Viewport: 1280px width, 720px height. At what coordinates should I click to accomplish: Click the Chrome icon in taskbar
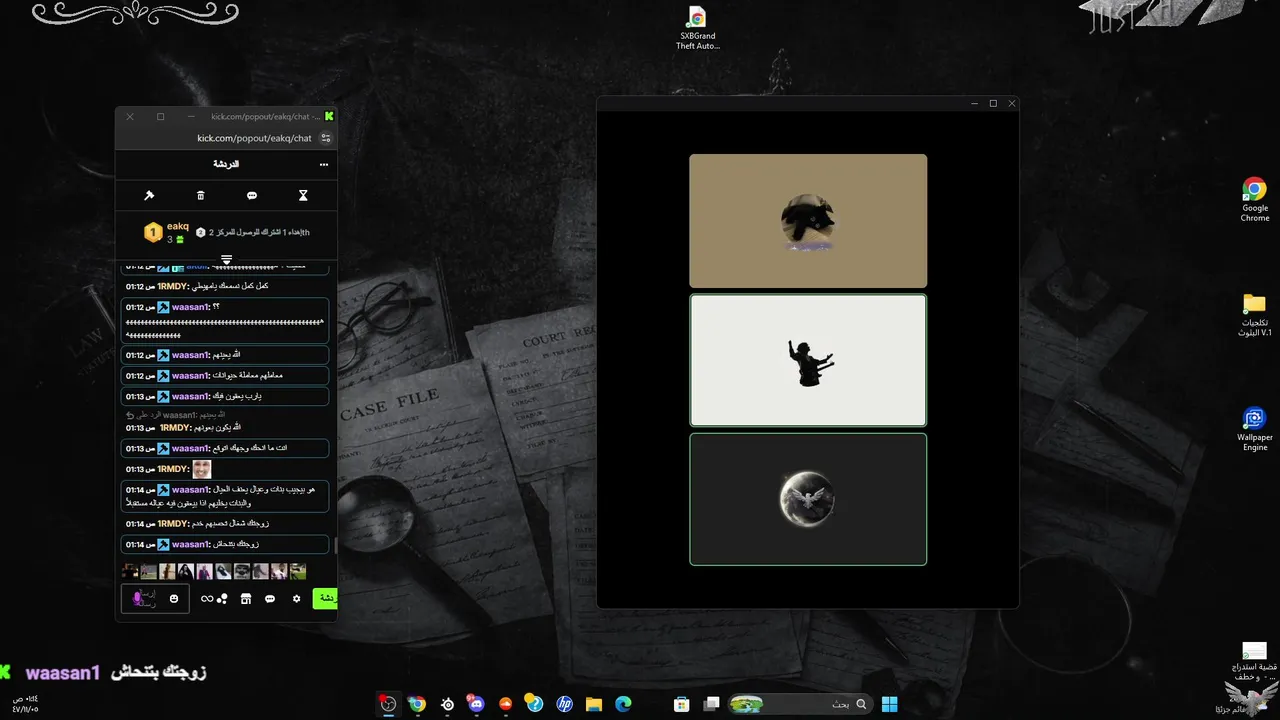417,704
